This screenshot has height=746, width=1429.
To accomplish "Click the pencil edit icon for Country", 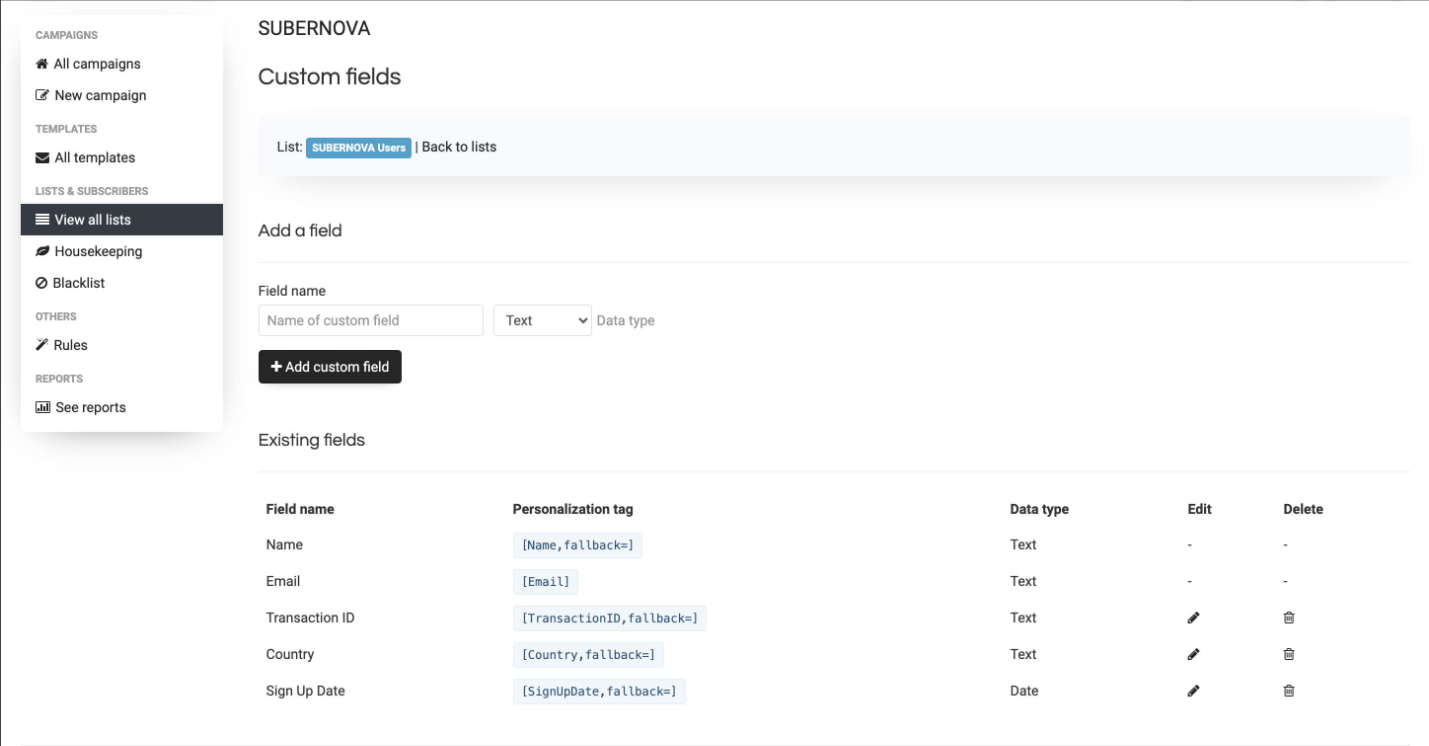I will [x=1193, y=654].
